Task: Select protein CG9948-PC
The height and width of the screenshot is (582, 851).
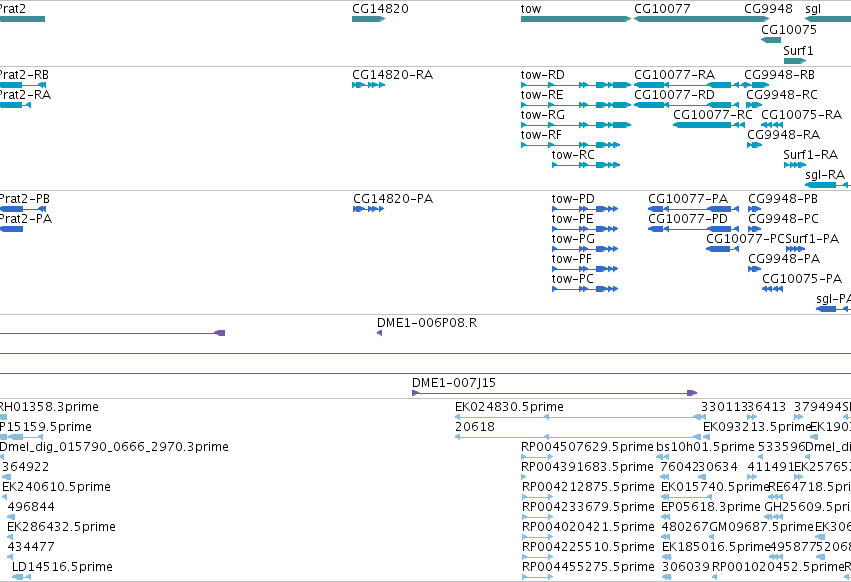Action: 754,229
